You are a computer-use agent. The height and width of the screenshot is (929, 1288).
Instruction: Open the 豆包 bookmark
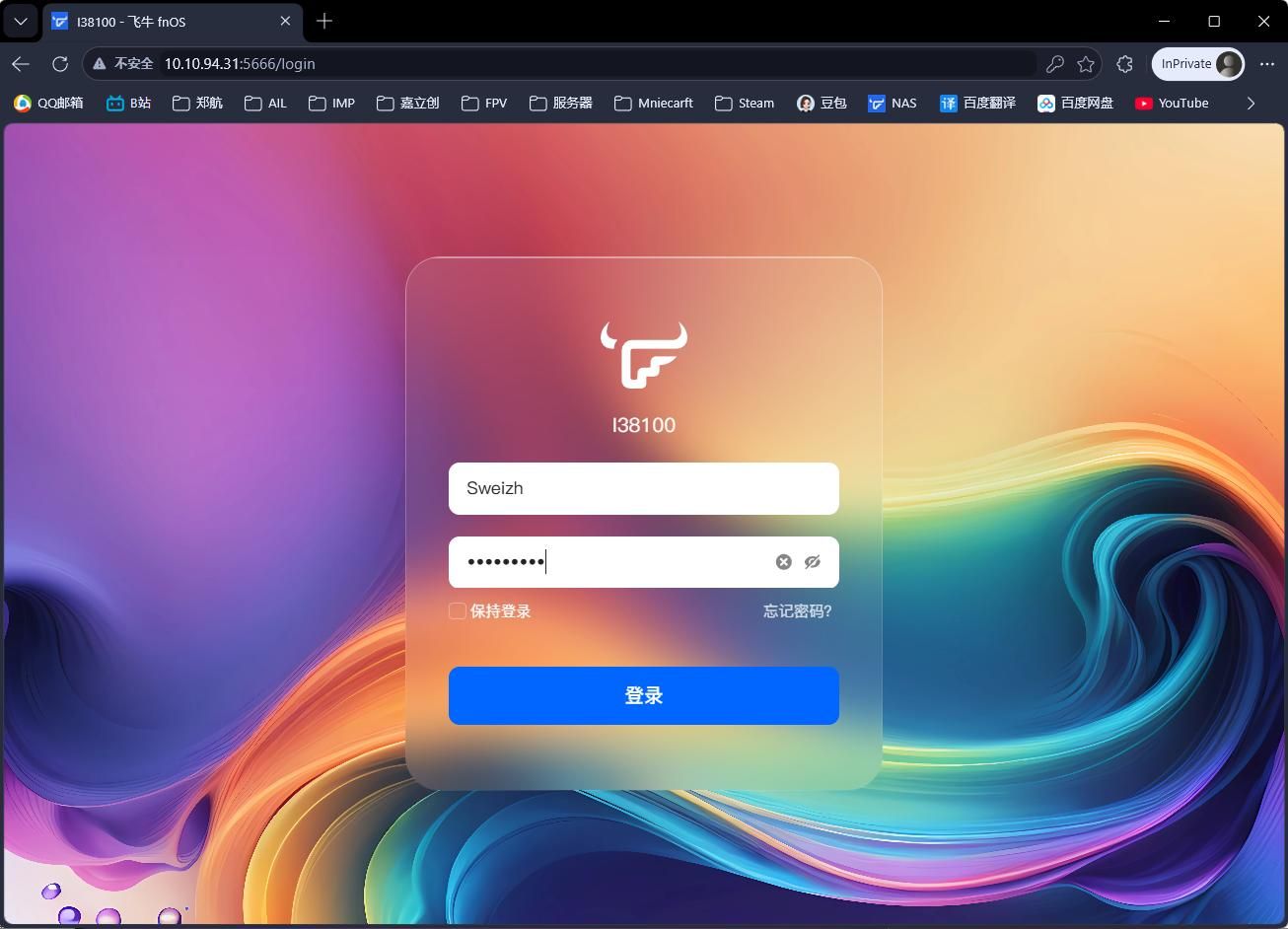click(822, 103)
